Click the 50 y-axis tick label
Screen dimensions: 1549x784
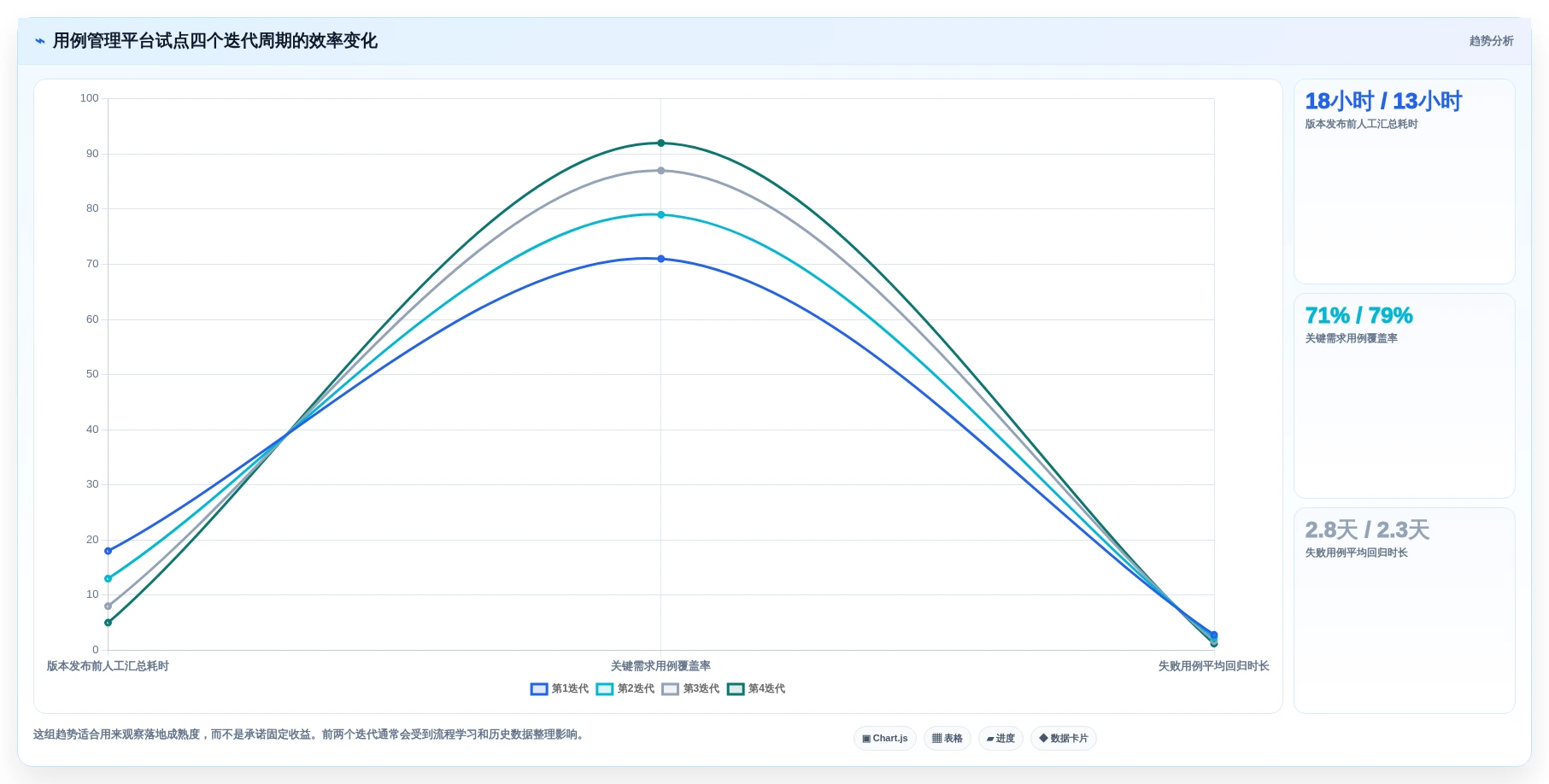coord(92,374)
